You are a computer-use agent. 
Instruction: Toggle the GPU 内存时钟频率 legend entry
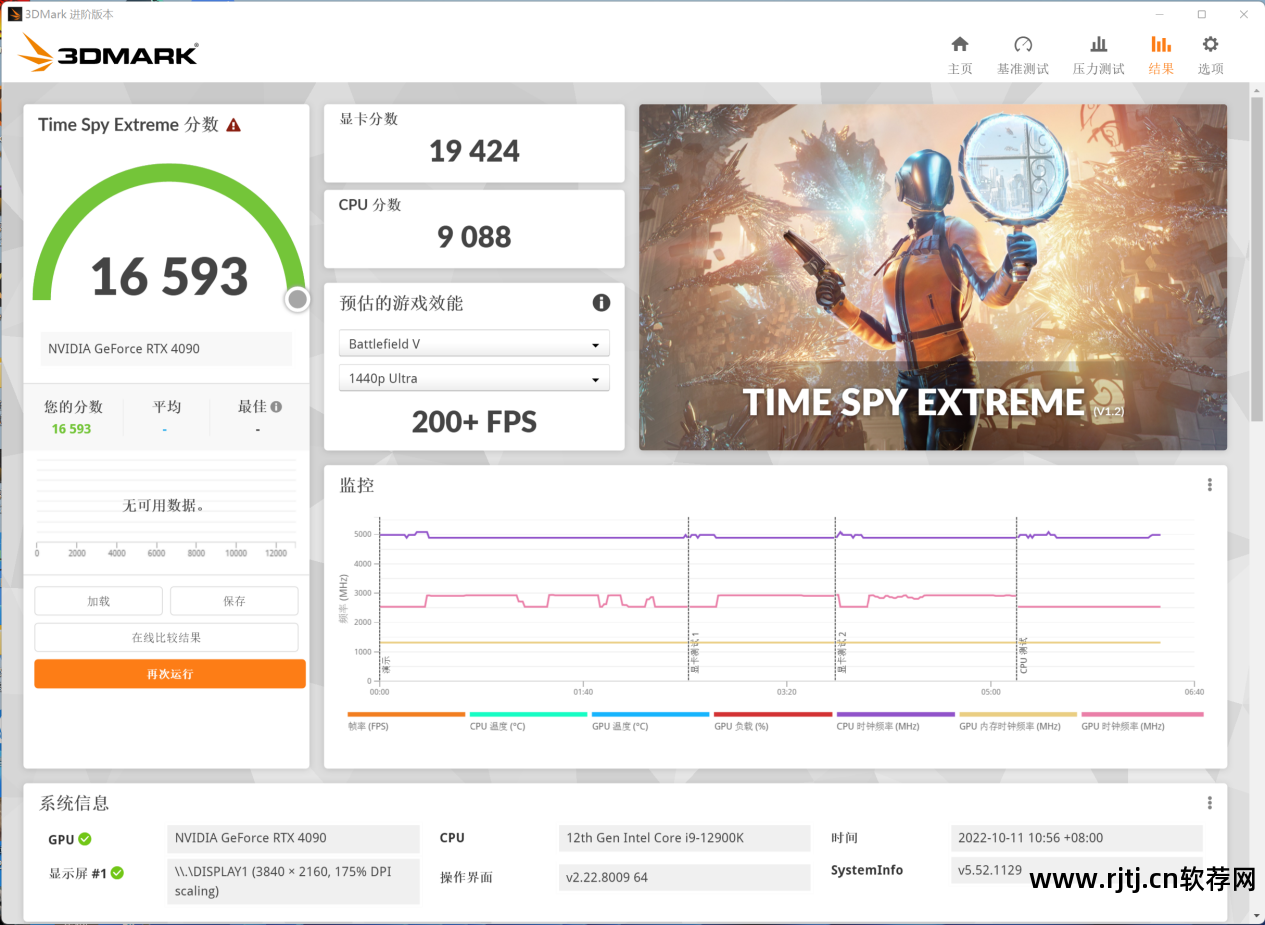tap(1018, 721)
